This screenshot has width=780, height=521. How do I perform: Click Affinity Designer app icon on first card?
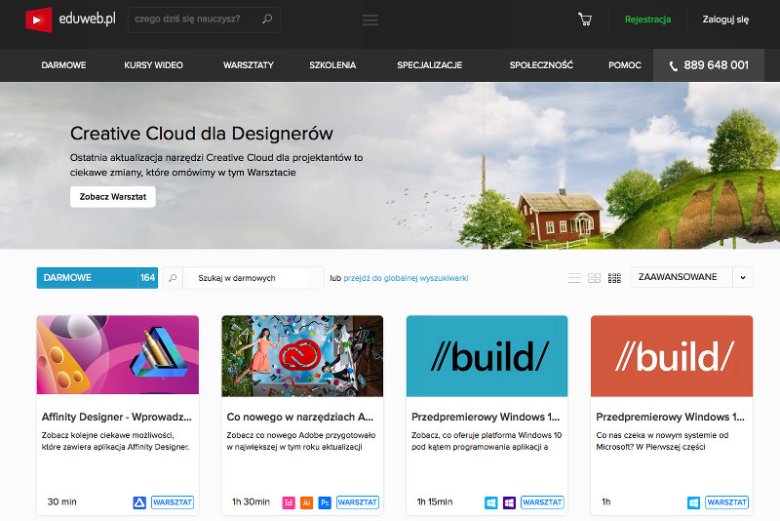pyautogui.click(x=139, y=503)
